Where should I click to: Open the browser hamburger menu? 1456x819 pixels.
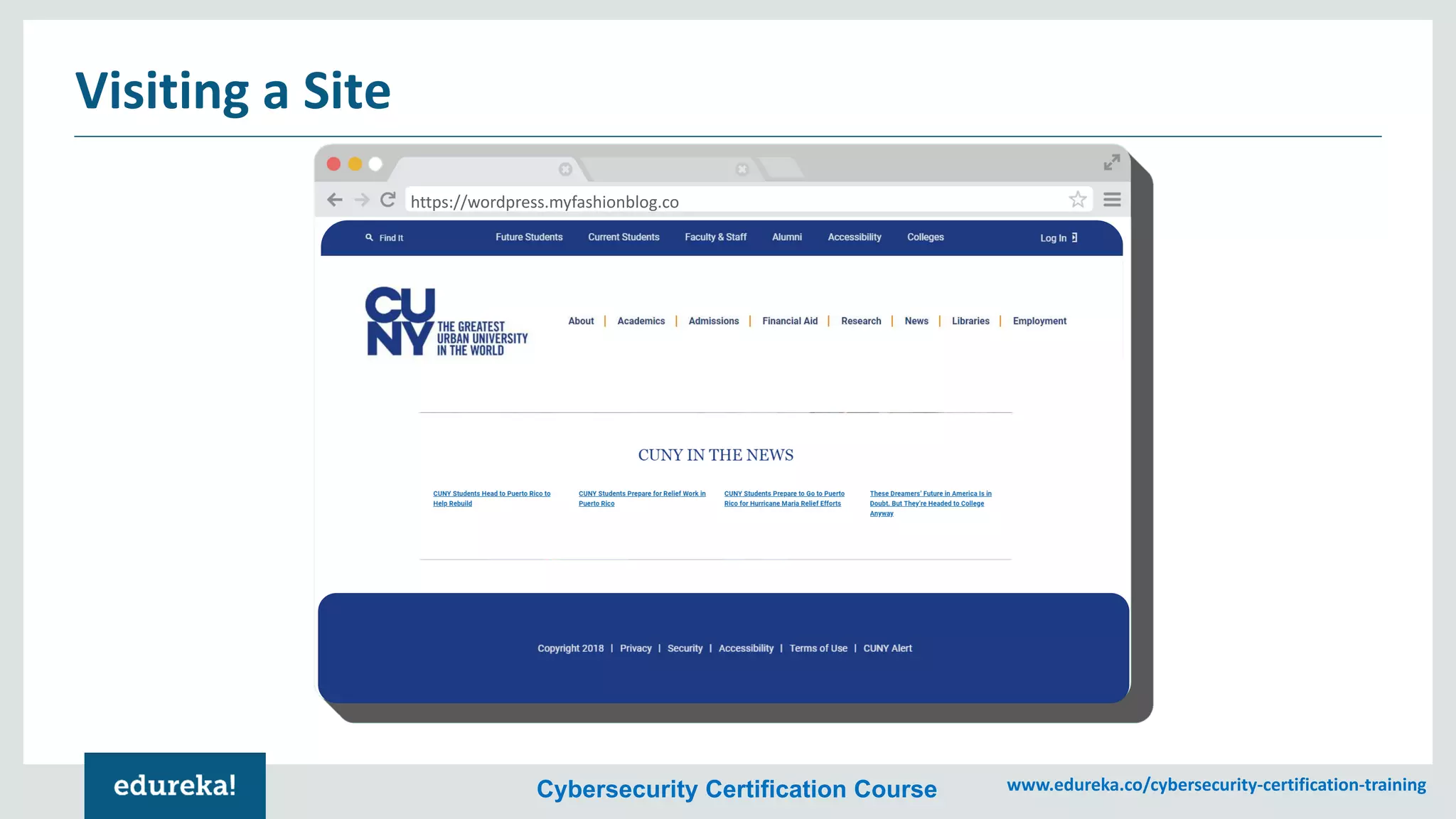coord(1112,200)
